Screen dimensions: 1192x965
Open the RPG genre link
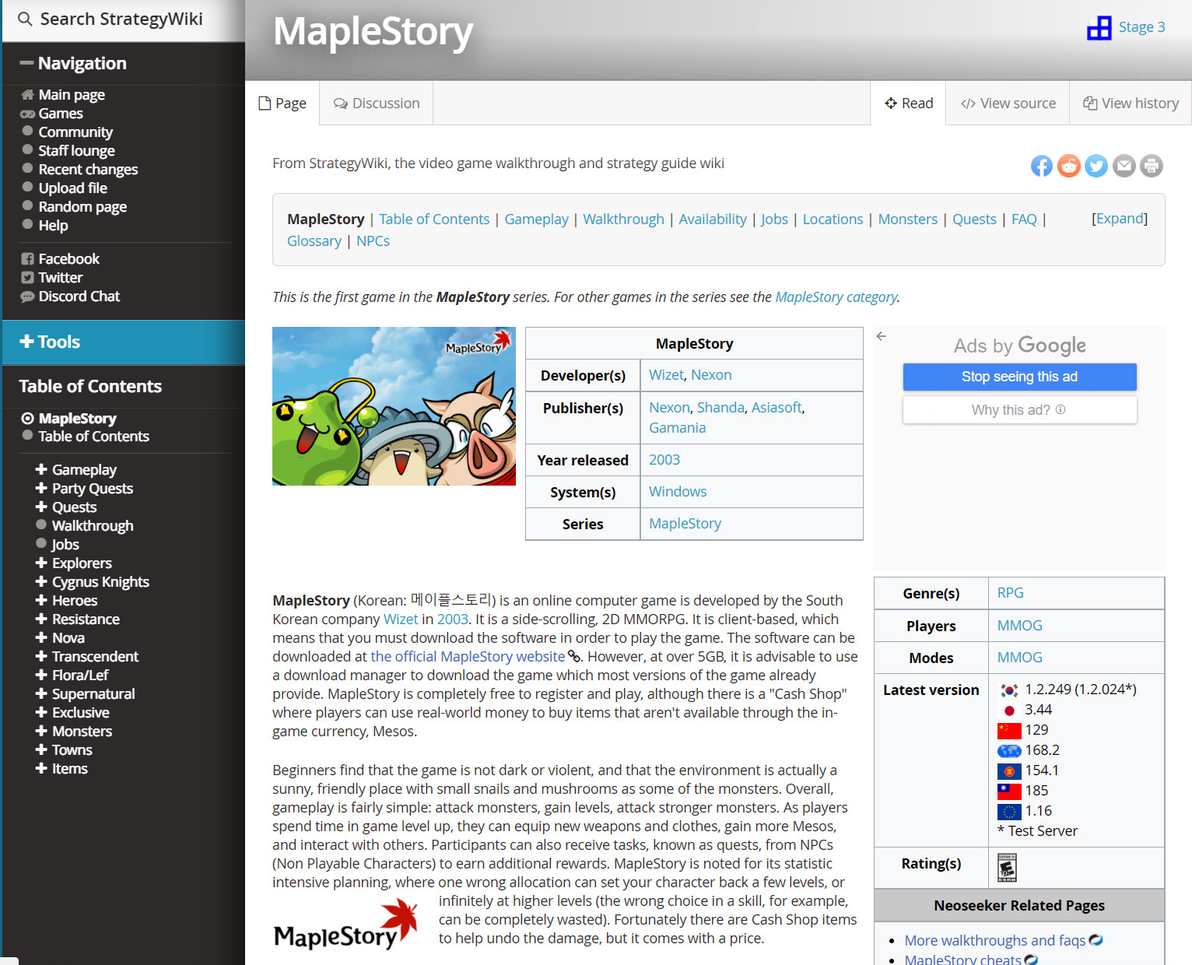coord(1010,592)
